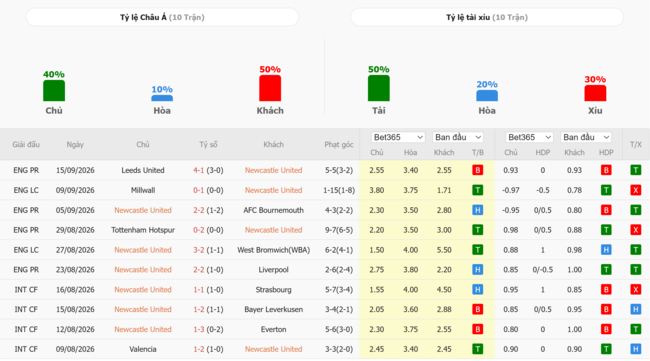Viewport: 650px width, 361px height.
Task: Click green T T/X badge in West Bromwich row
Action: pyautogui.click(x=635, y=250)
